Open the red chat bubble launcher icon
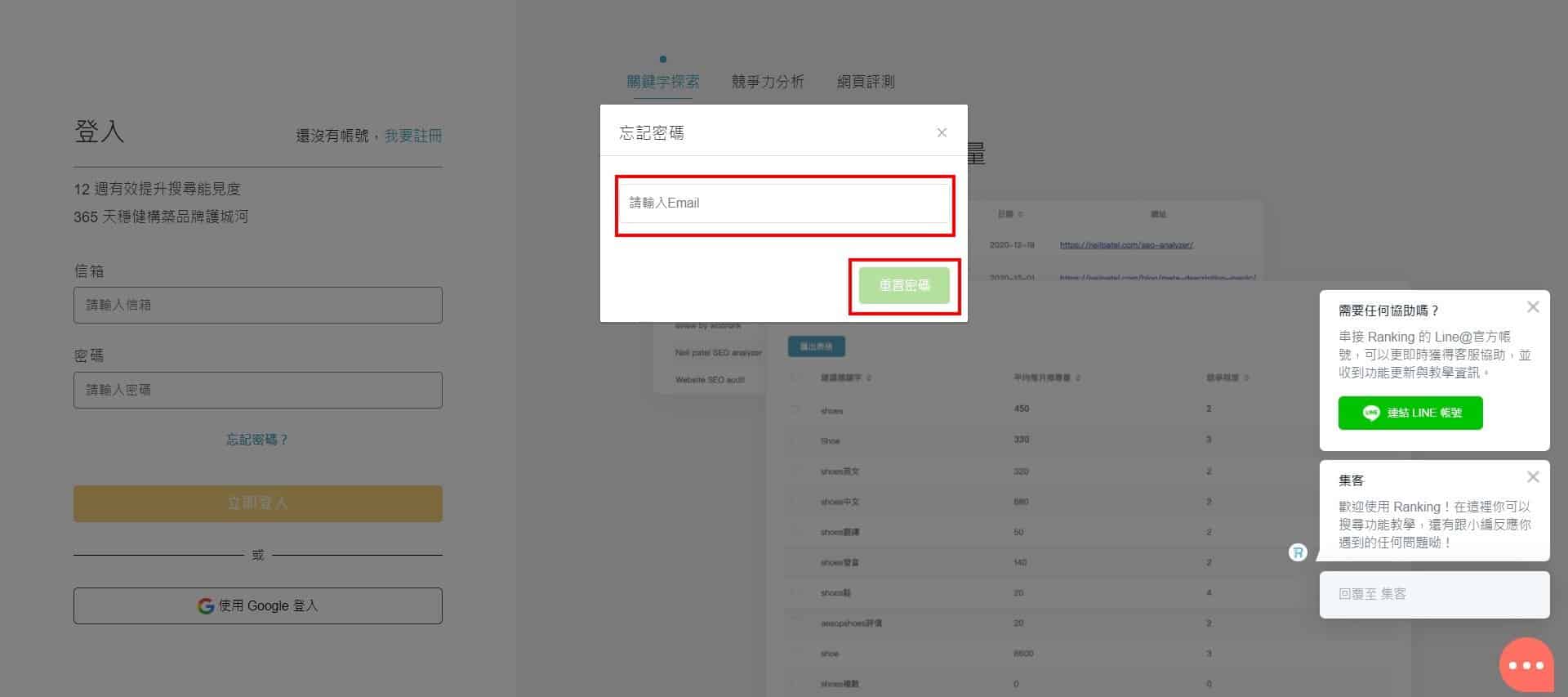The image size is (1568, 697). click(x=1526, y=665)
